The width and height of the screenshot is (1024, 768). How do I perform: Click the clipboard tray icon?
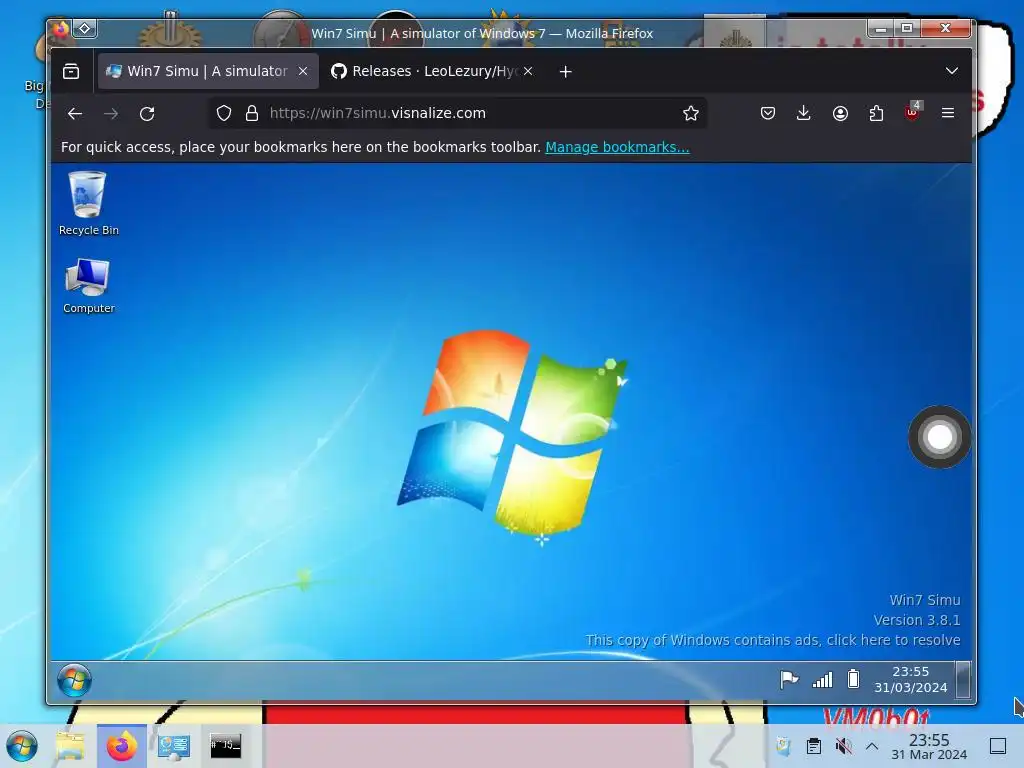pyautogui.click(x=814, y=746)
